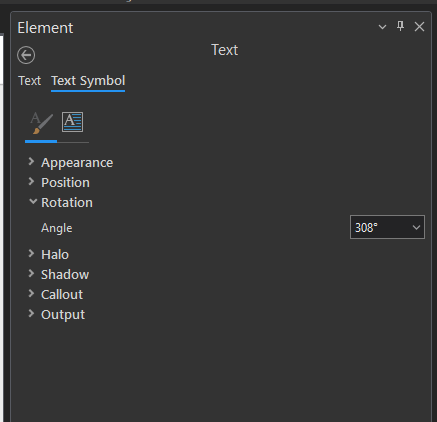The image size is (437, 422).
Task: Switch to the Text tab
Action: coord(30,81)
